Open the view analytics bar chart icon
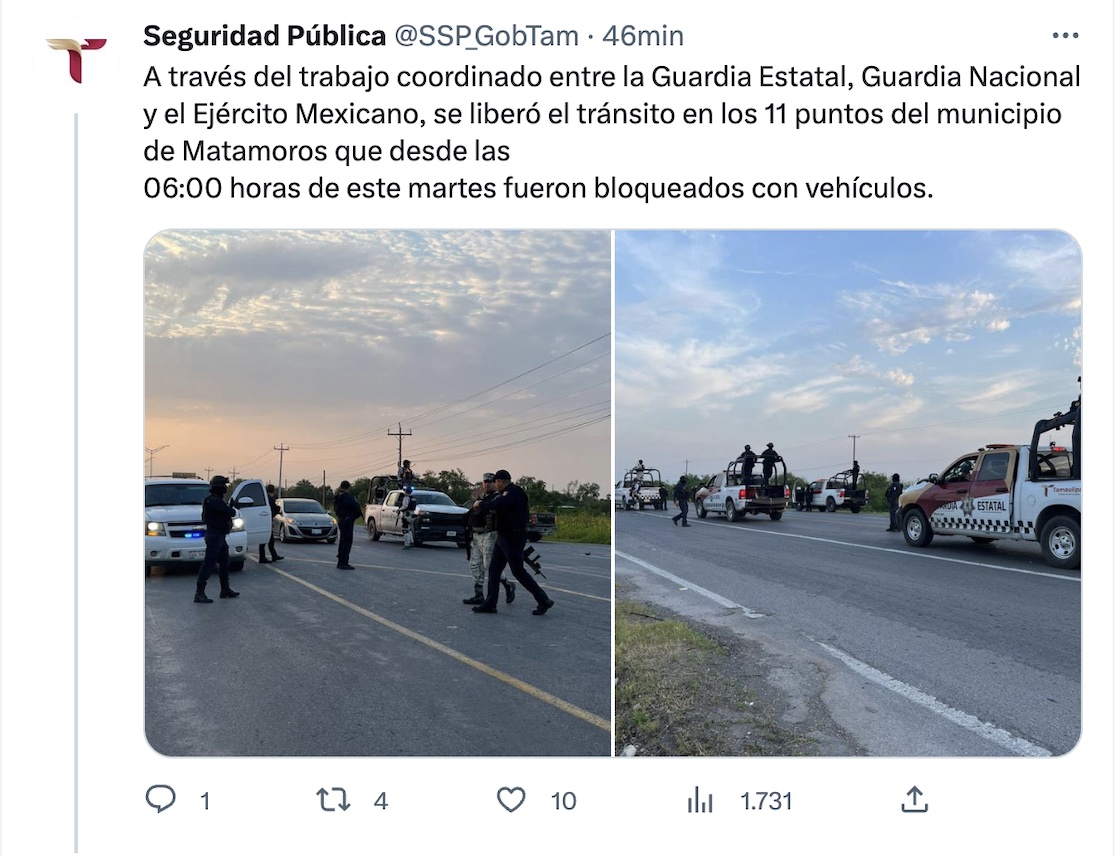 pos(700,800)
